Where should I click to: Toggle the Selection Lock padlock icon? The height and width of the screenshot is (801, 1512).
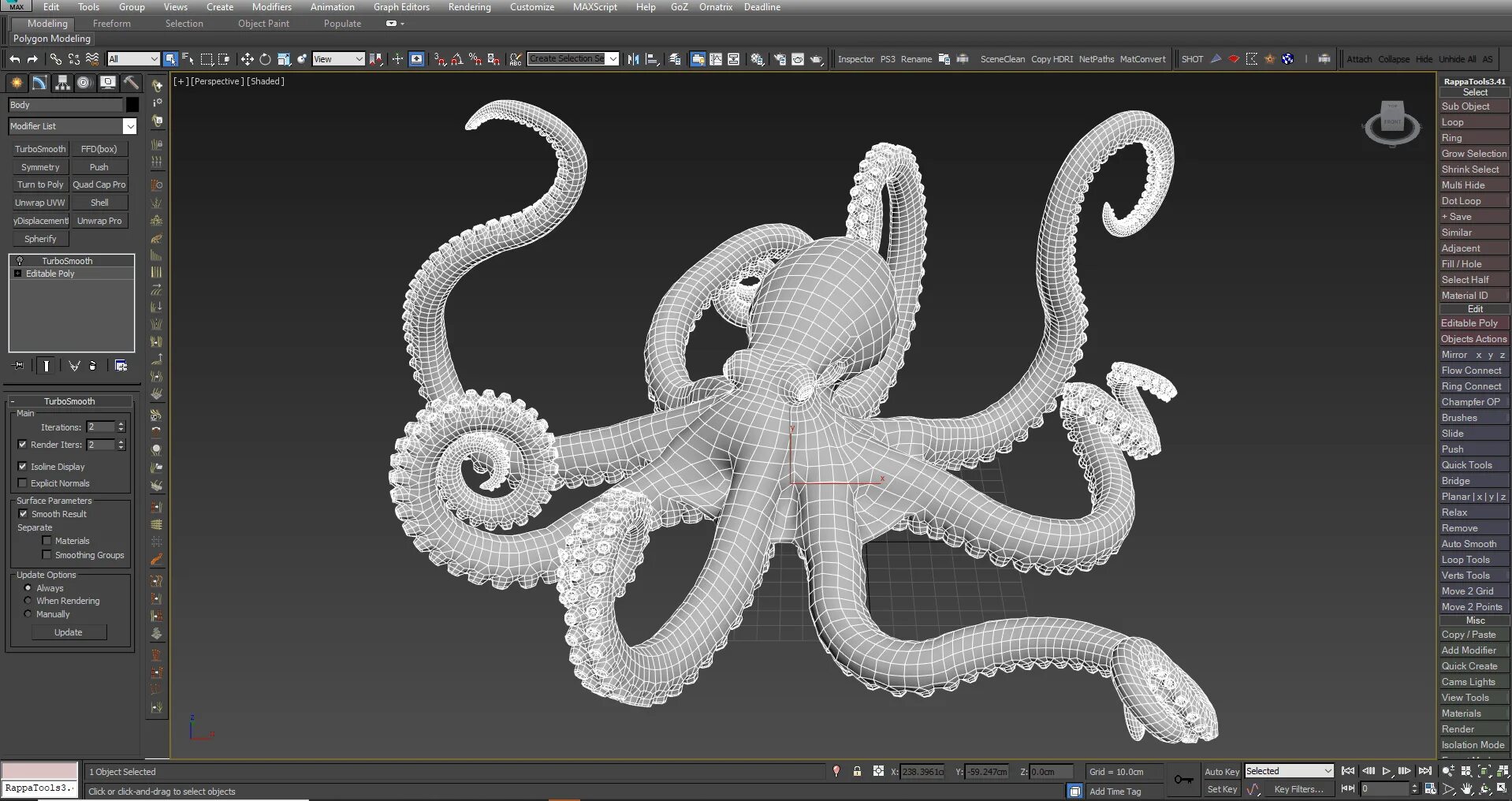(857, 772)
